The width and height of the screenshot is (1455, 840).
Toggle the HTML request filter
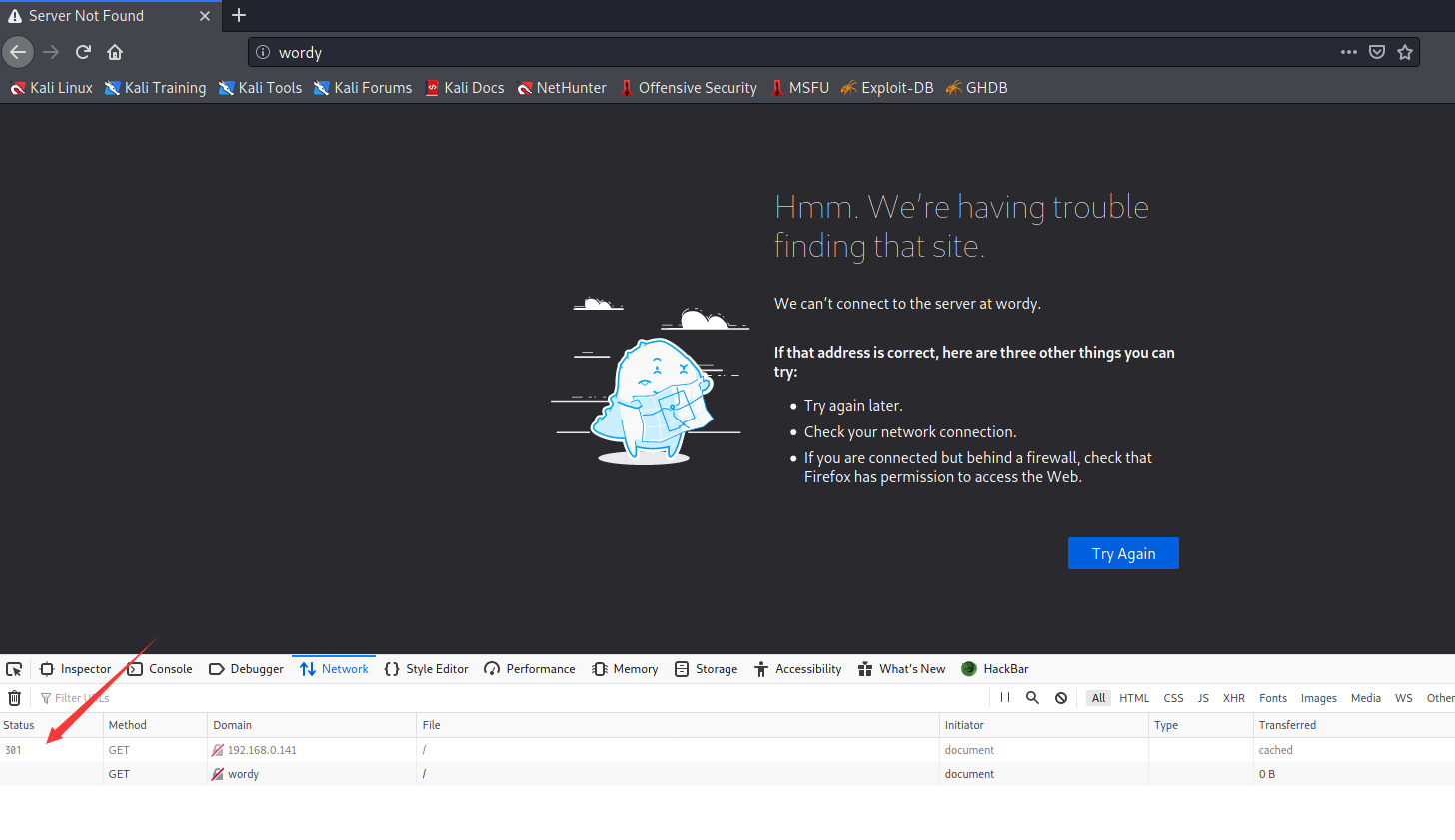[x=1134, y=698]
